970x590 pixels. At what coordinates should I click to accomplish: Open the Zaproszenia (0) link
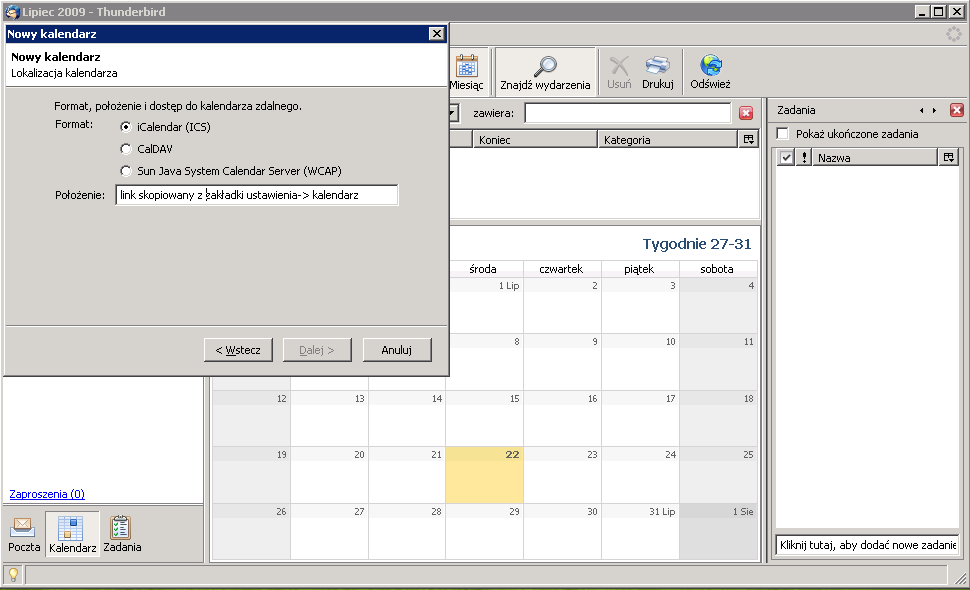pos(47,494)
